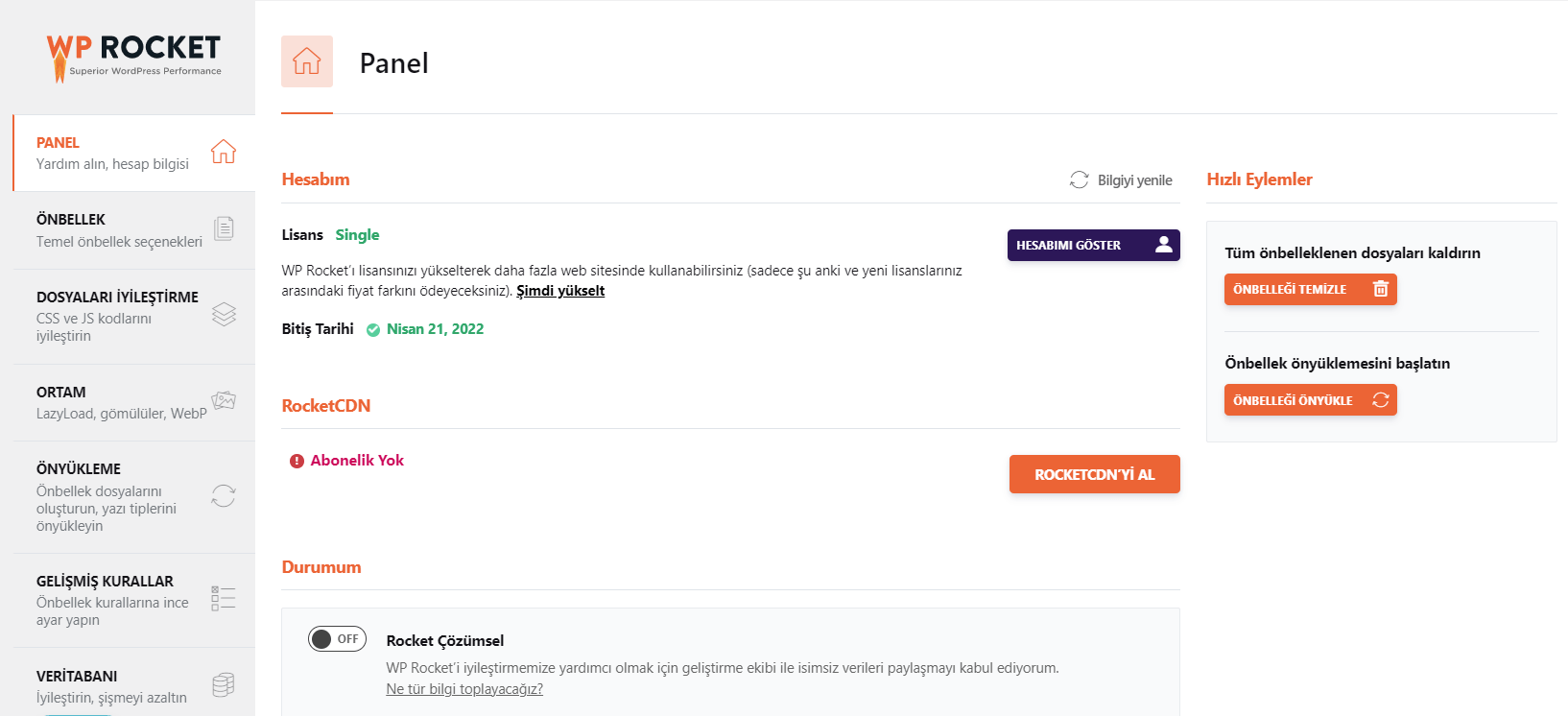Go to the Ortam settings tab
The height and width of the screenshot is (716, 1568).
tap(121, 402)
